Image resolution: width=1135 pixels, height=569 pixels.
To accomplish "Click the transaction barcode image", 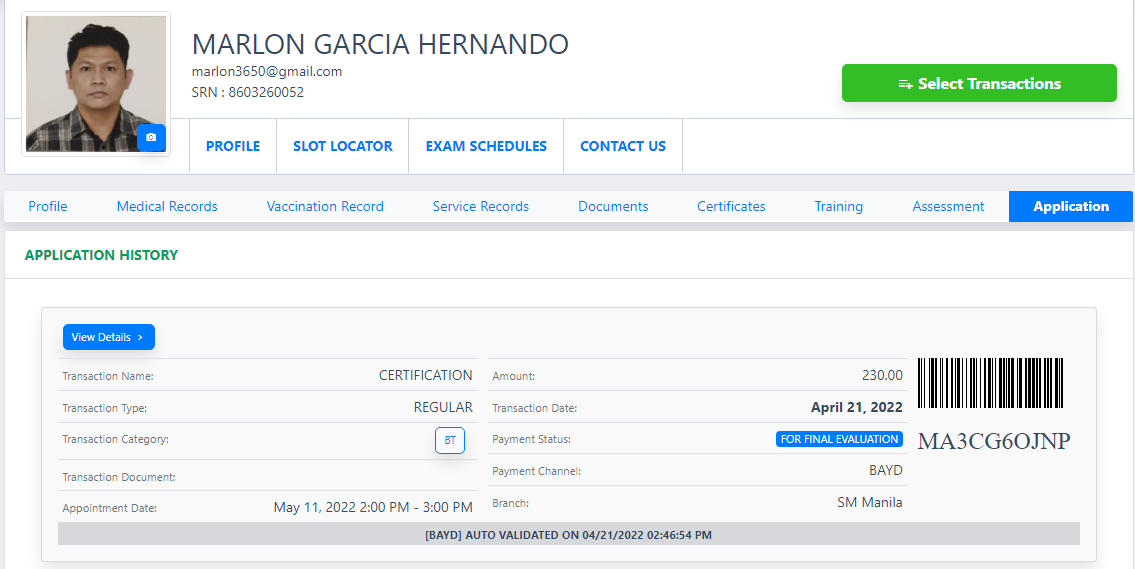I will click(x=991, y=383).
